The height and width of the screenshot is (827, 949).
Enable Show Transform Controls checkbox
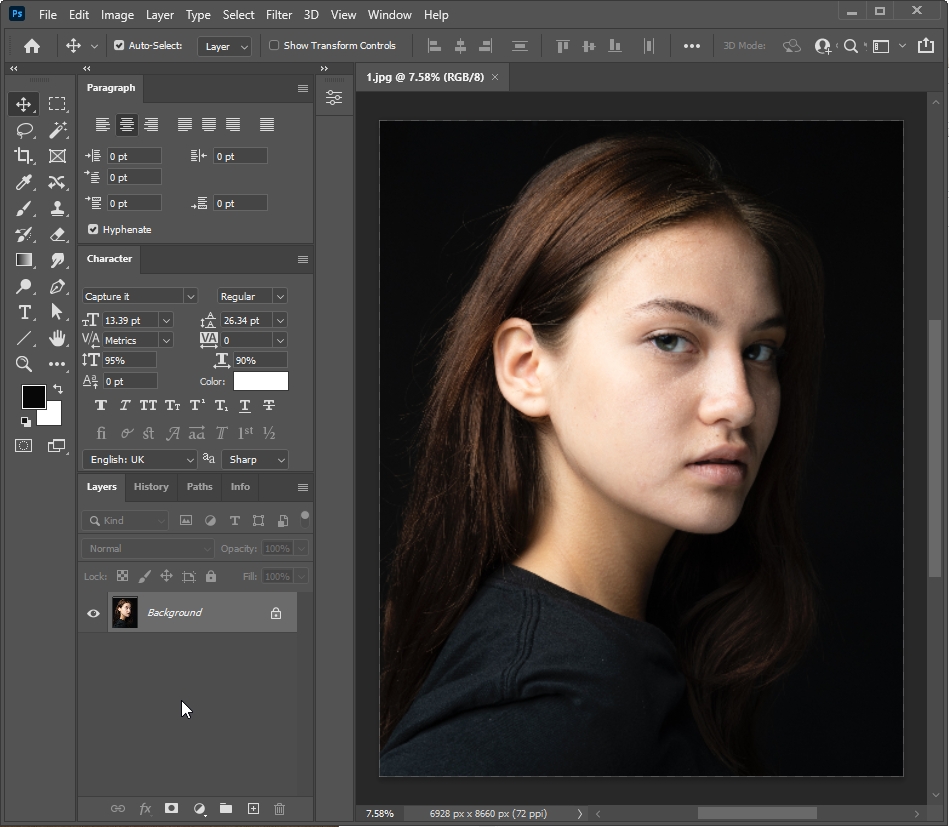click(274, 46)
